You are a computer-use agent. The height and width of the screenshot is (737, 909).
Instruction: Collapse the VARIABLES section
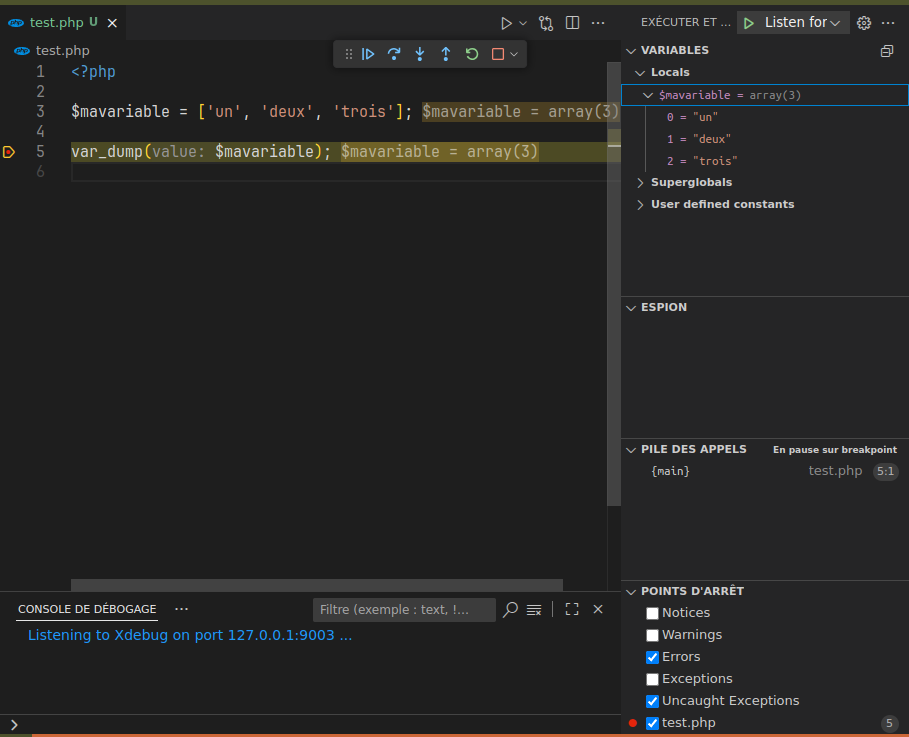[631, 51]
